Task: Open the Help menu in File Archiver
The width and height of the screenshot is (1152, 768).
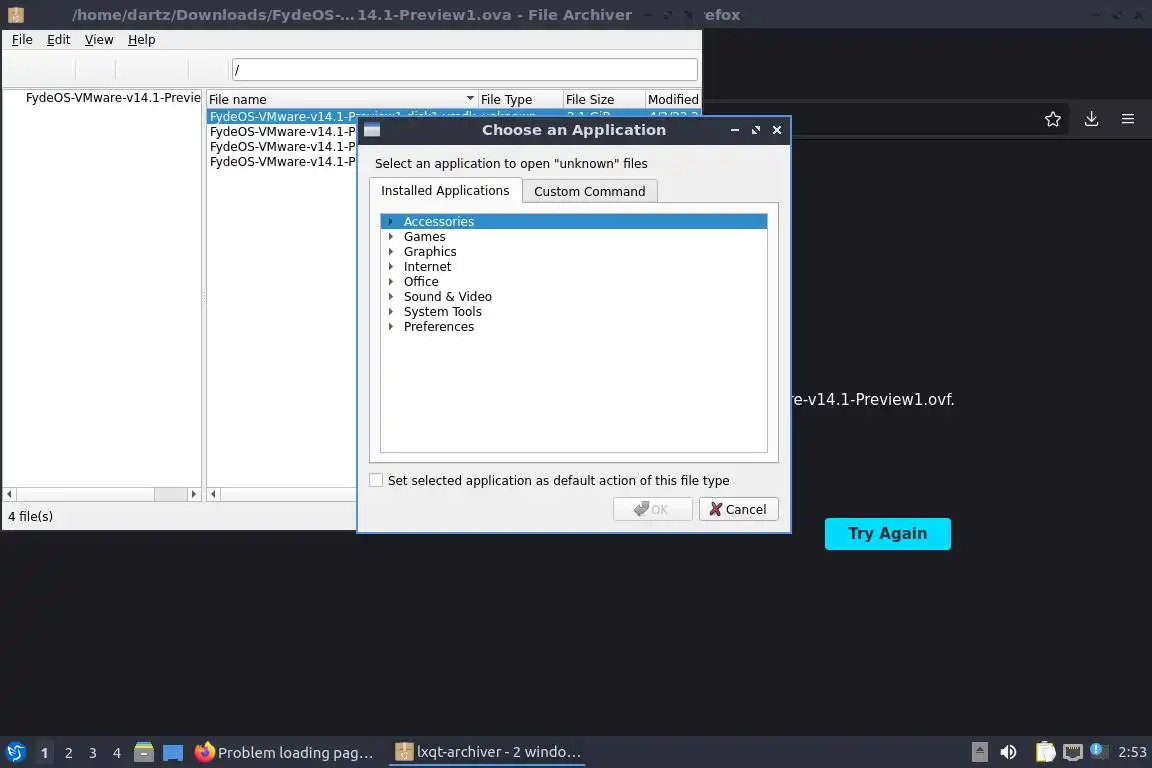Action: point(142,40)
